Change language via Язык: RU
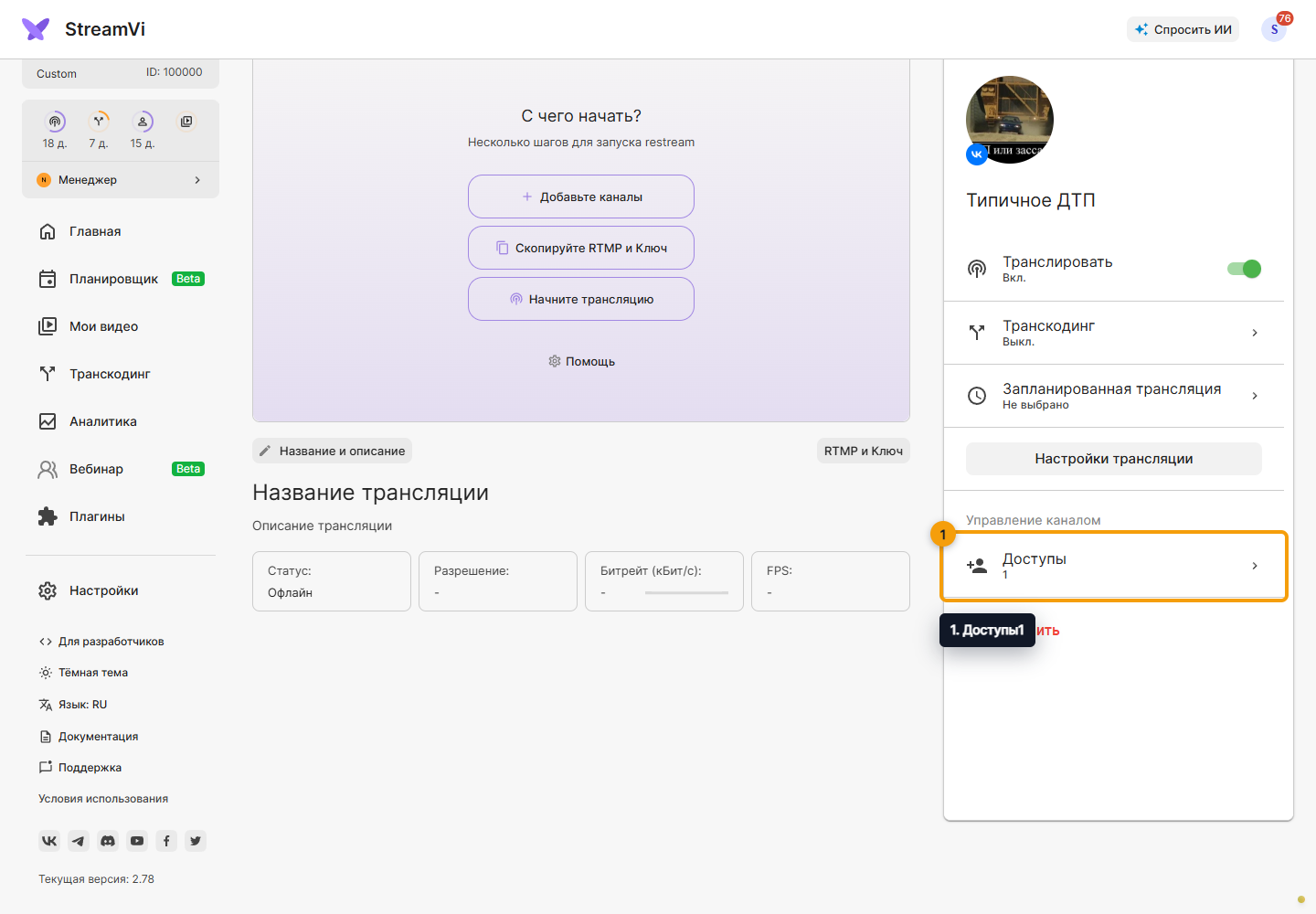 coord(73,705)
